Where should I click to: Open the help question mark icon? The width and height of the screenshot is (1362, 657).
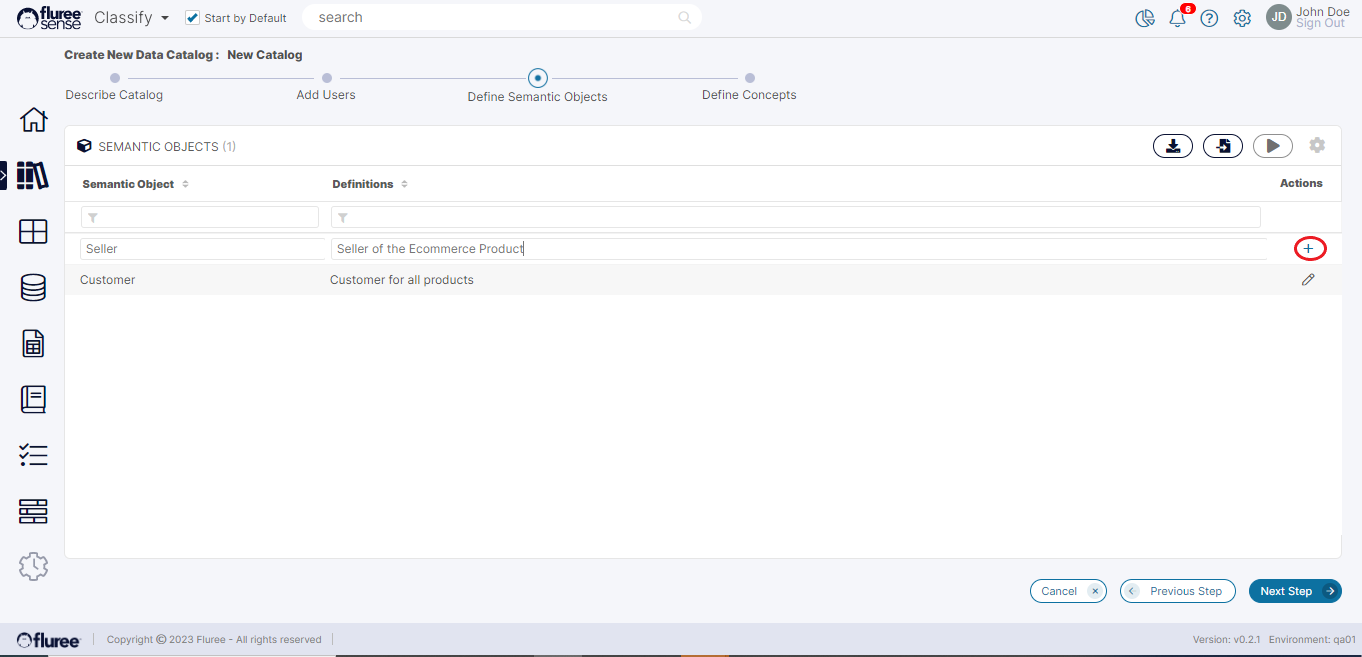(1209, 18)
